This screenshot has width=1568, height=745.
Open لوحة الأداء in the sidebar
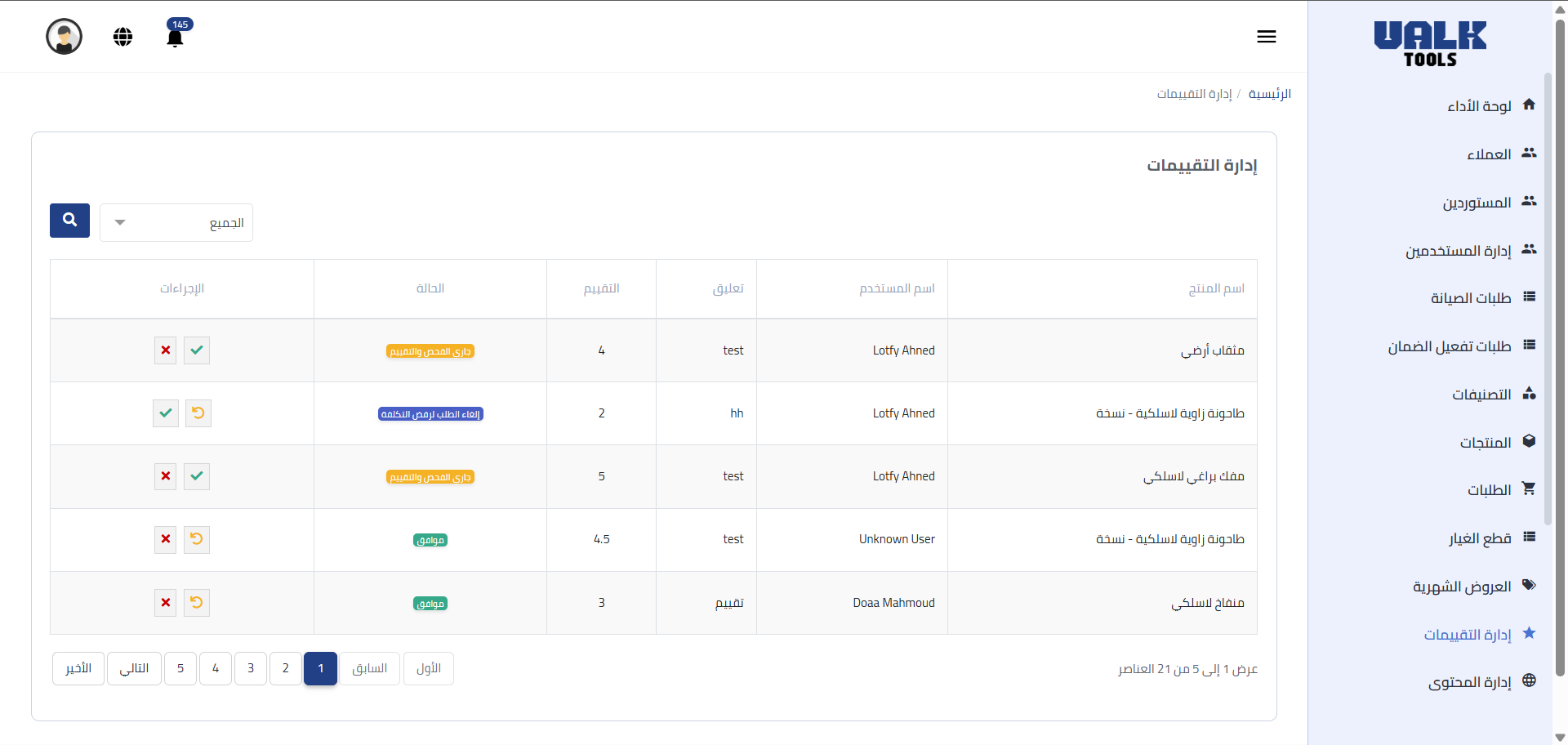pyautogui.click(x=1479, y=106)
